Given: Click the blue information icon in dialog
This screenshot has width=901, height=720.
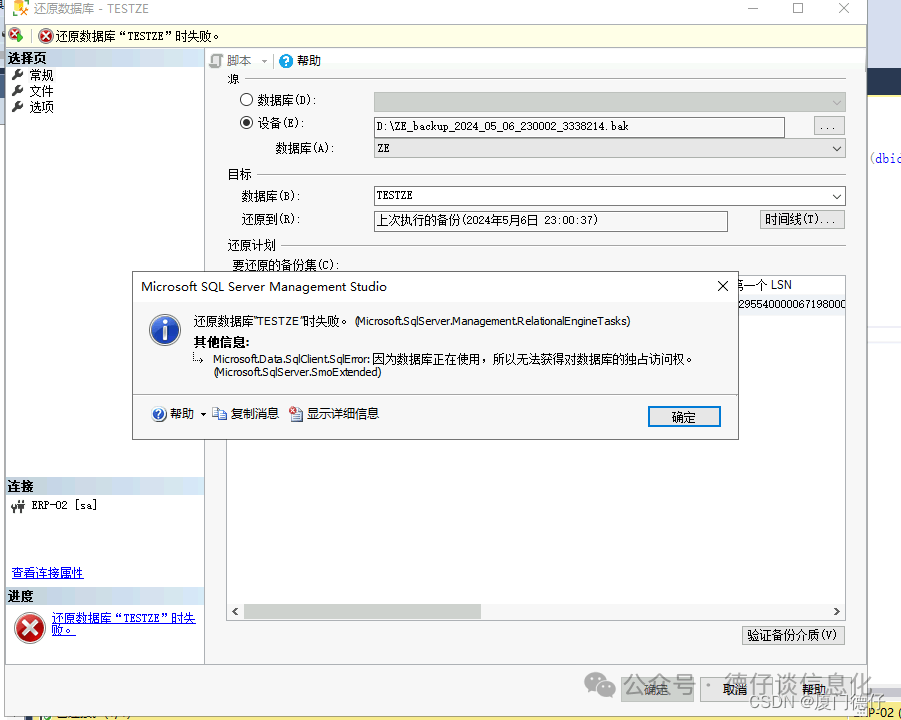Looking at the screenshot, I should (165, 330).
